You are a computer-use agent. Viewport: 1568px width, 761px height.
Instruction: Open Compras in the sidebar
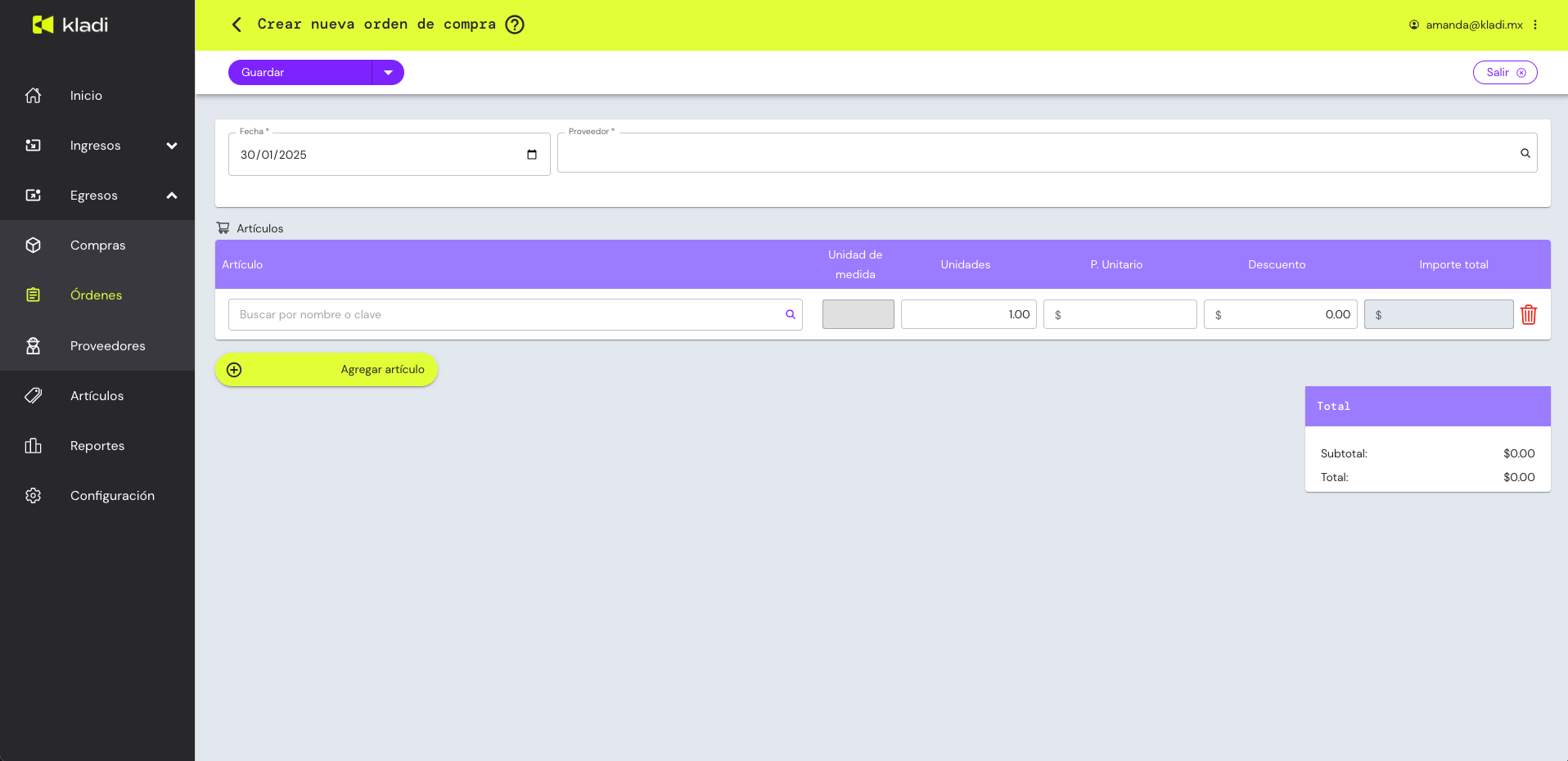[97, 245]
